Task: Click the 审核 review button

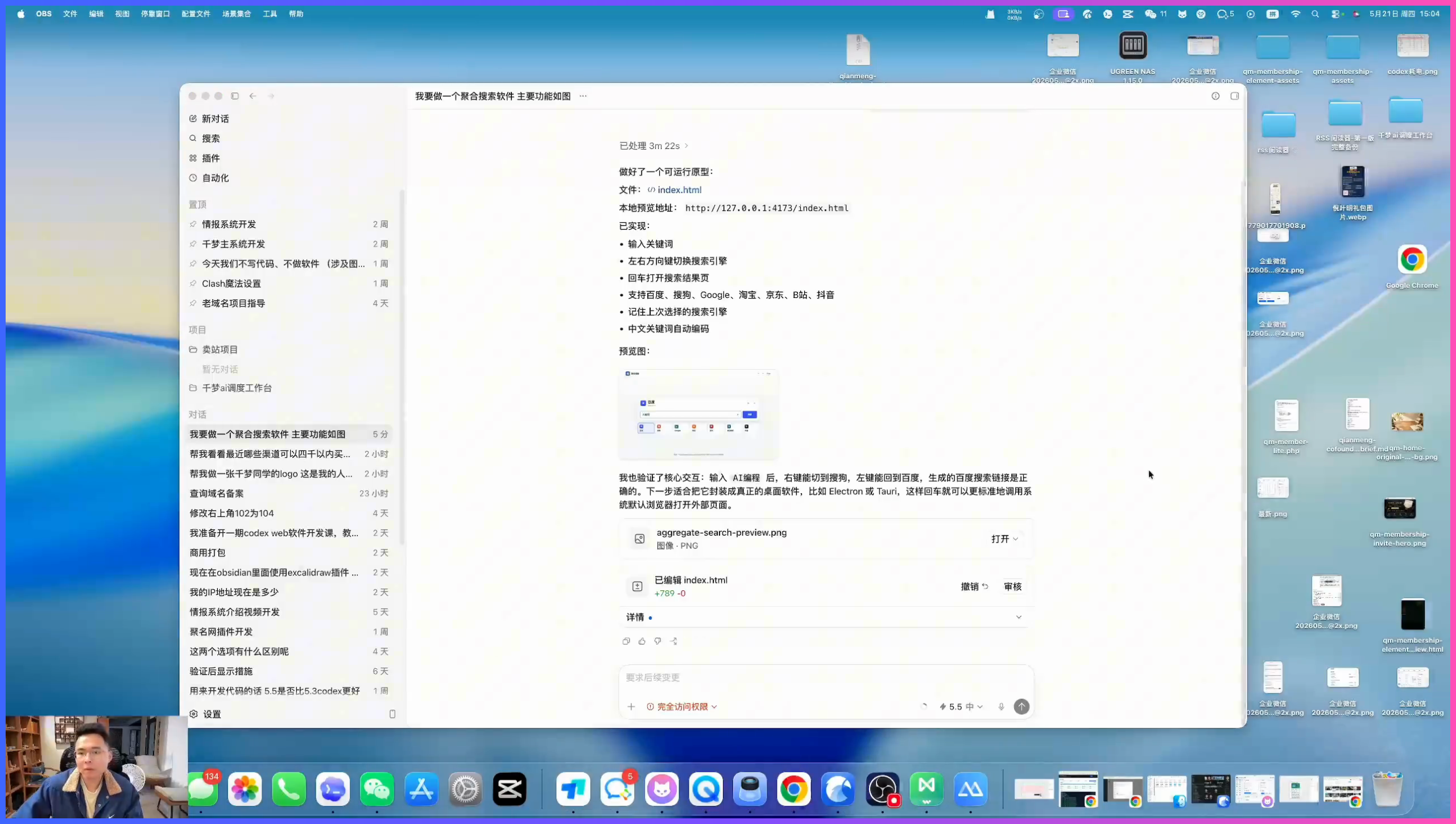Action: (1012, 586)
